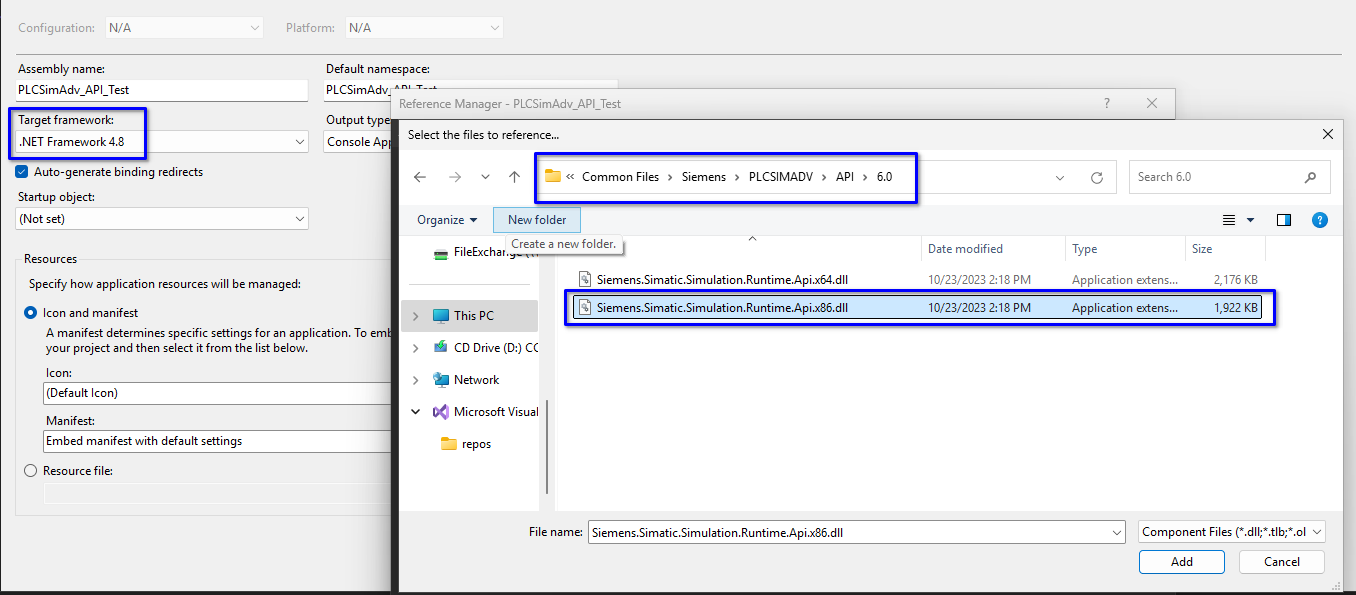Screen dimensions: 1356x595
Task: Select the Icon and manifest option
Action: point(30,313)
